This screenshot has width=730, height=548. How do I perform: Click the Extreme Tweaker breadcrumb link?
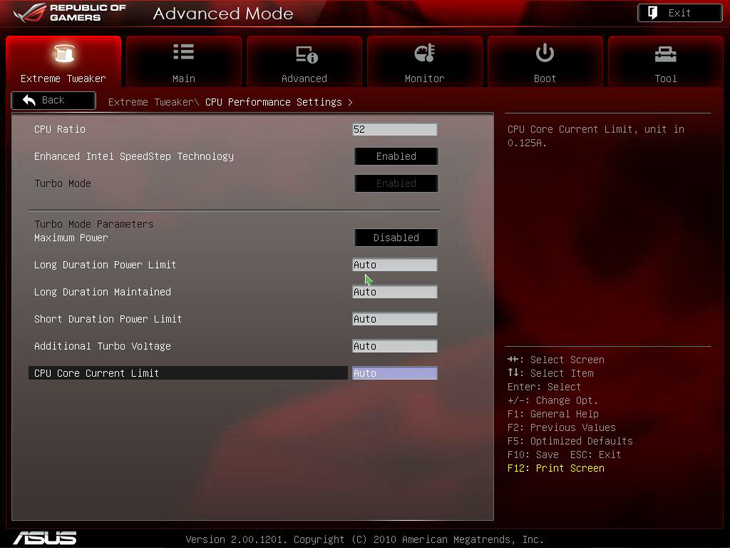pos(151,102)
